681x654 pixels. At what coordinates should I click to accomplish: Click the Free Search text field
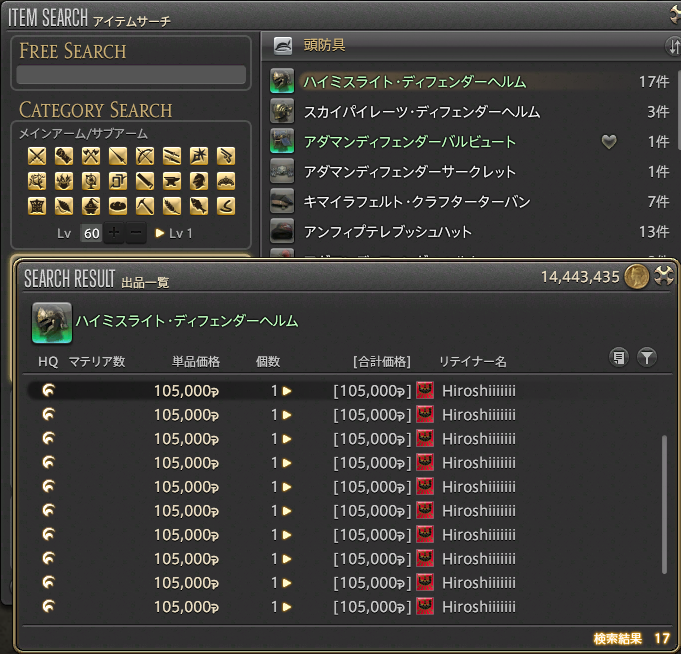click(x=131, y=75)
